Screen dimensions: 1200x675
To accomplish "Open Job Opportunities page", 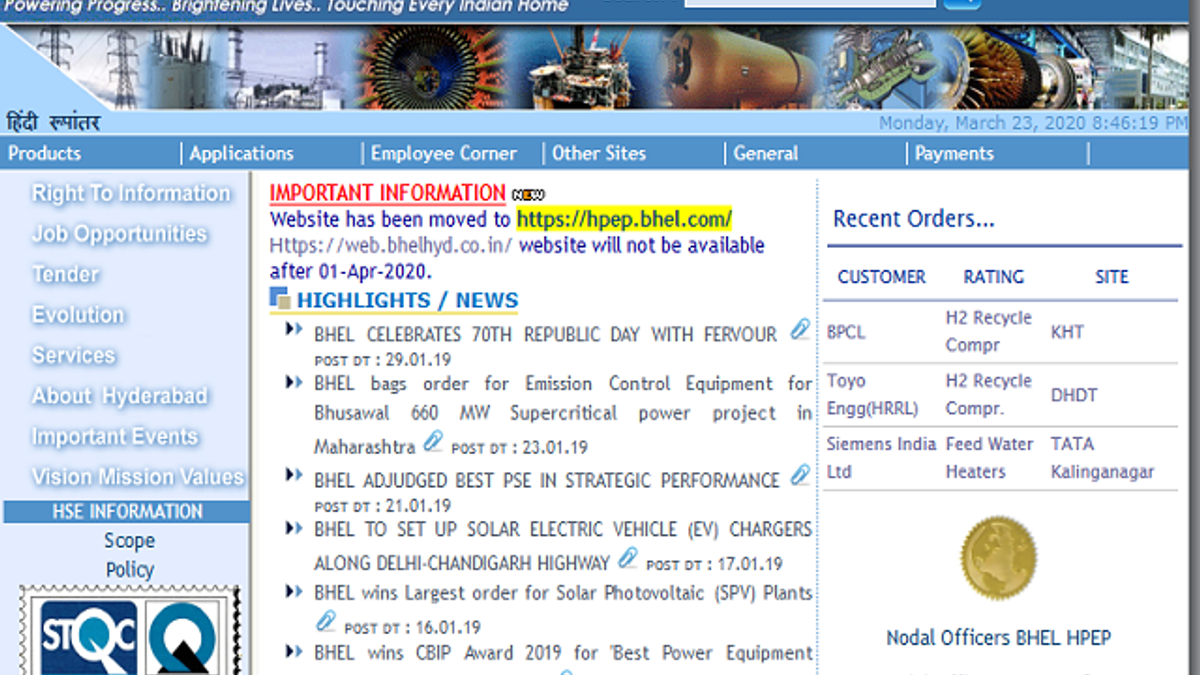I will [x=119, y=234].
